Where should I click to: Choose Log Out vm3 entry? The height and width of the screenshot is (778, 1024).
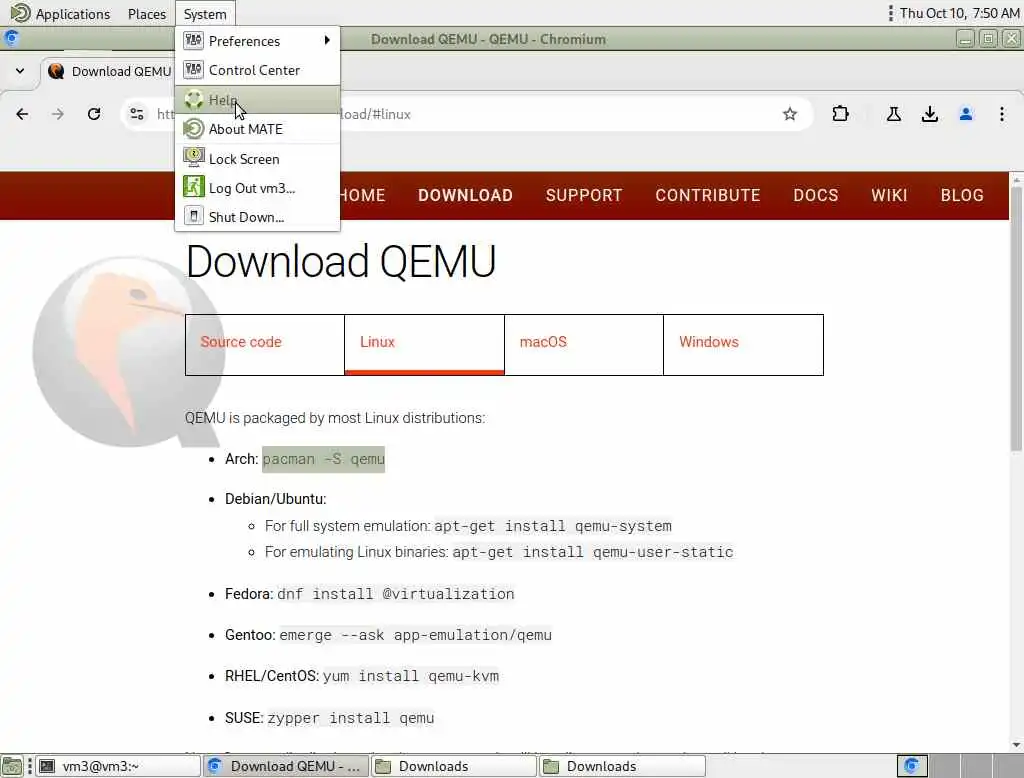pyautogui.click(x=257, y=188)
